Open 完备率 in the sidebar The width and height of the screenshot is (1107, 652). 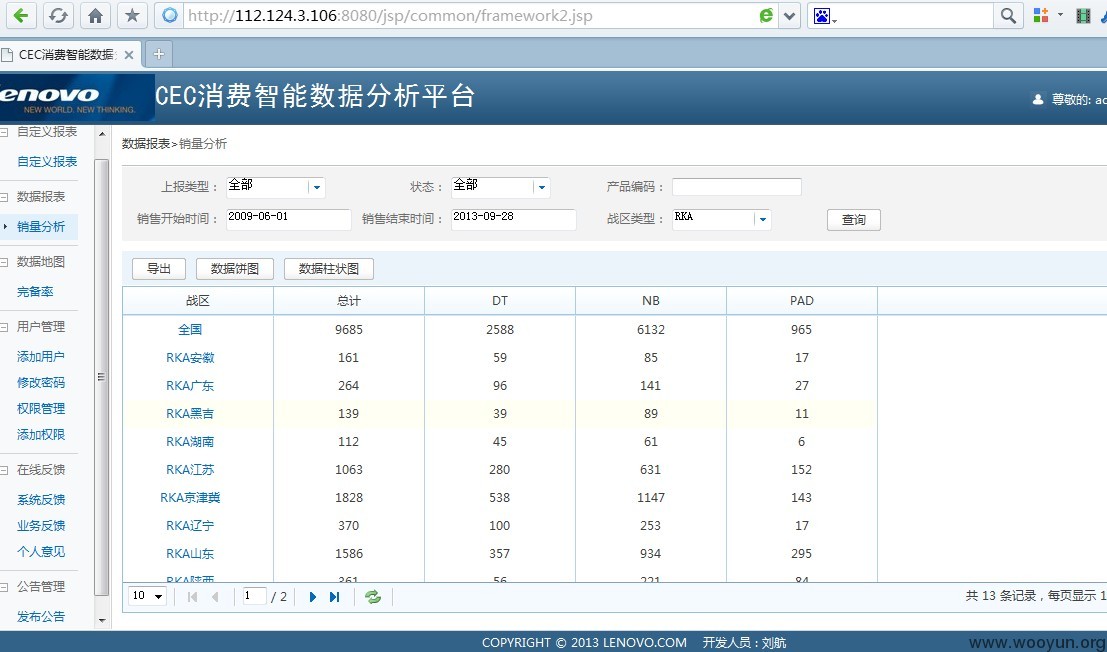pyautogui.click(x=35, y=291)
